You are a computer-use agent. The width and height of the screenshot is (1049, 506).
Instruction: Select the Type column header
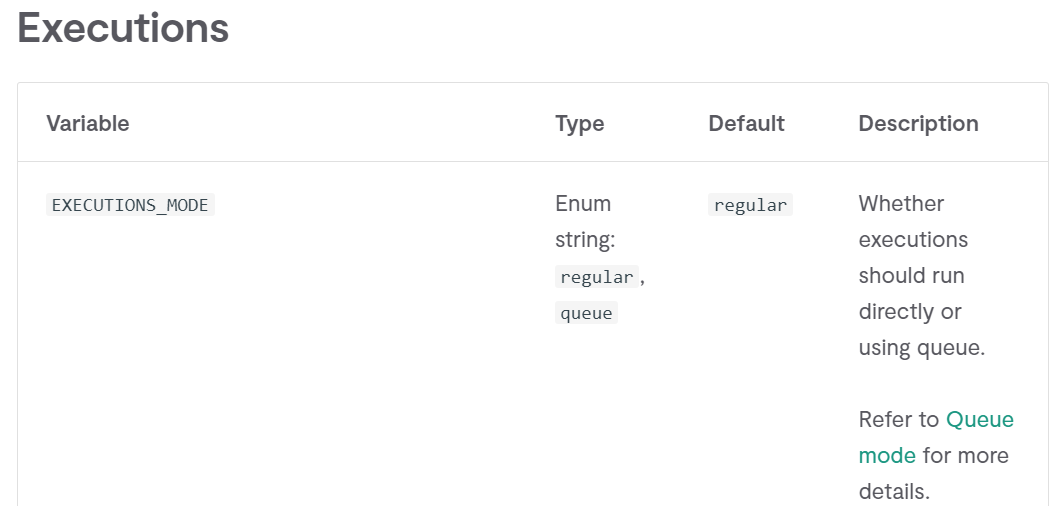(x=579, y=123)
